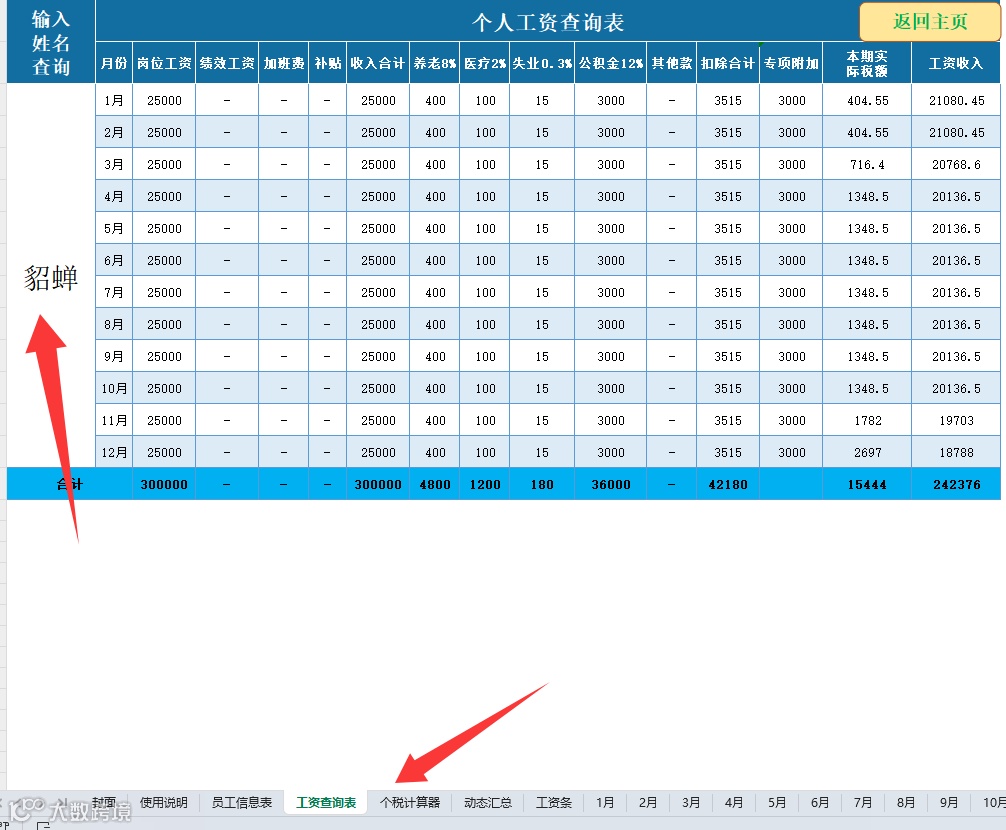1006x830 pixels.
Task: Select the 公积金12% column header
Action: (x=611, y=63)
